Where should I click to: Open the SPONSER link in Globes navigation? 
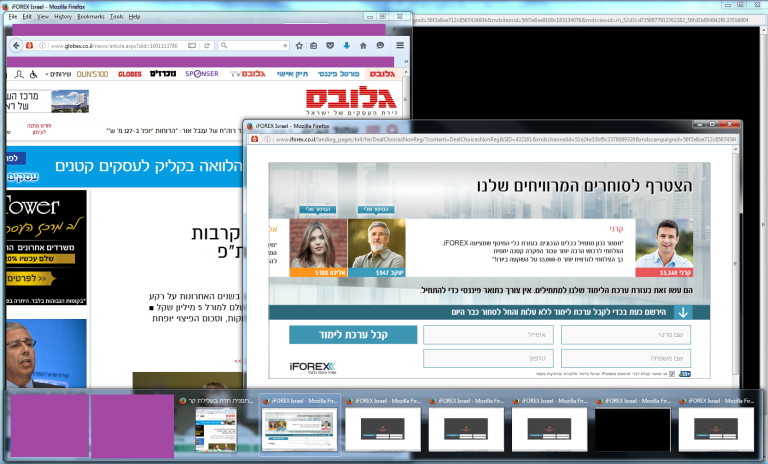201,74
